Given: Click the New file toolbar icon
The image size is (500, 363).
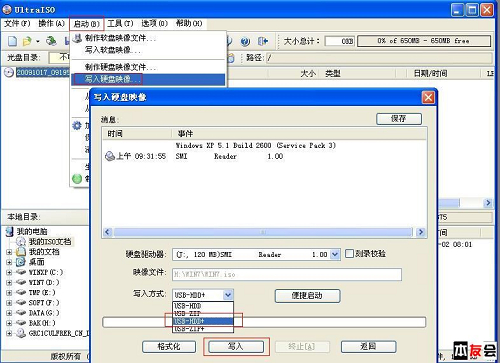Looking at the screenshot, I should 13,41.
